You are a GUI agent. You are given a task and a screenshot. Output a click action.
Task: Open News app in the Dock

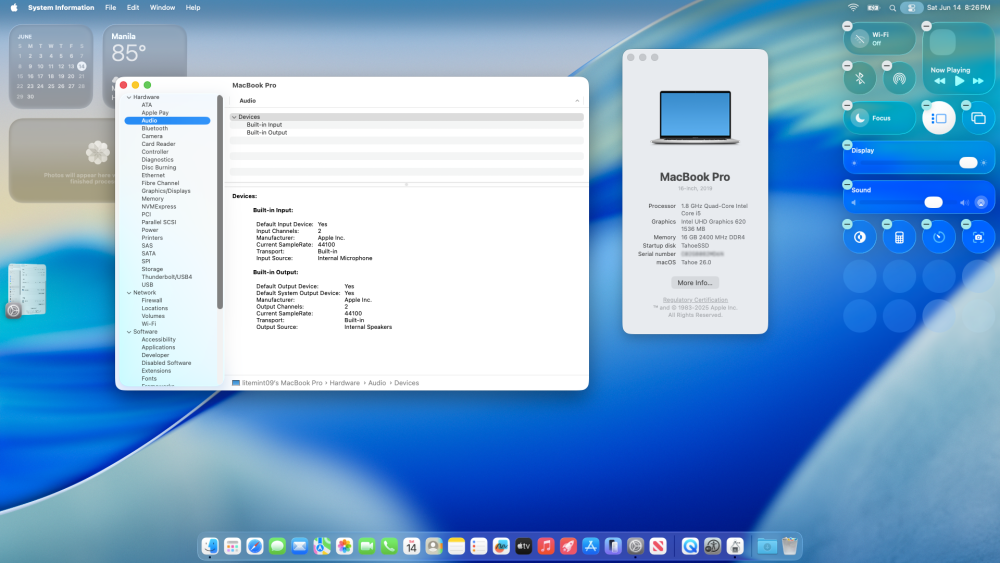click(658, 546)
